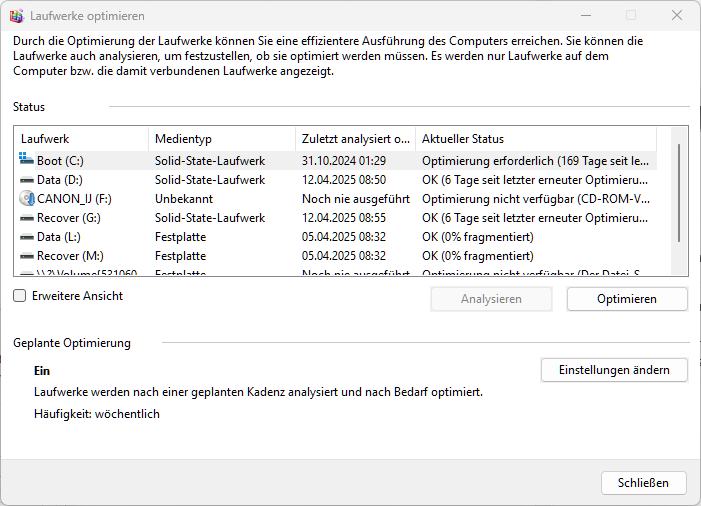Select the Boot (C:) status text cell
701x506 pixels.
[x=537, y=160]
